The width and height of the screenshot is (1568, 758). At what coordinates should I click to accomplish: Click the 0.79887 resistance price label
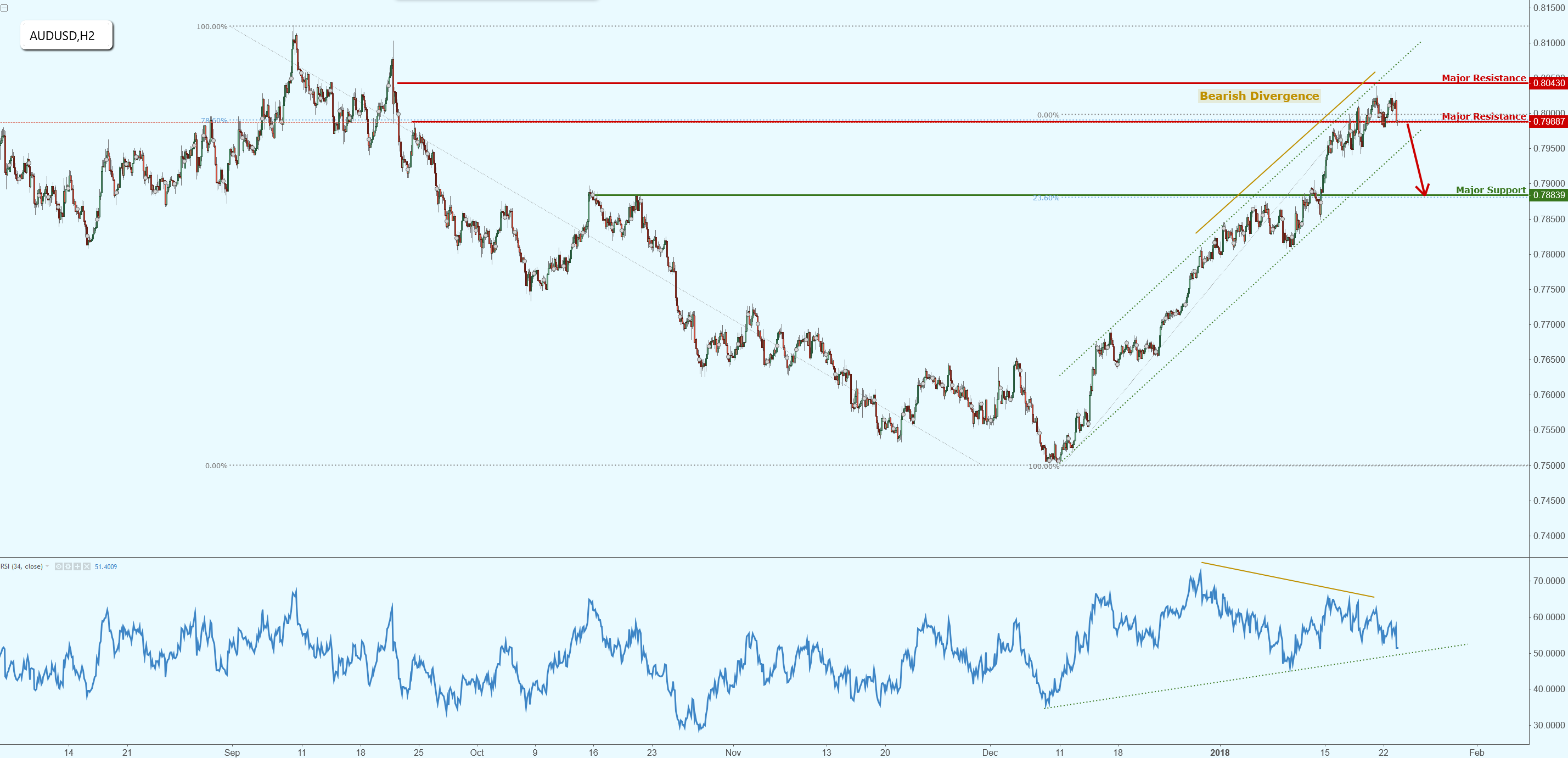[1548, 121]
